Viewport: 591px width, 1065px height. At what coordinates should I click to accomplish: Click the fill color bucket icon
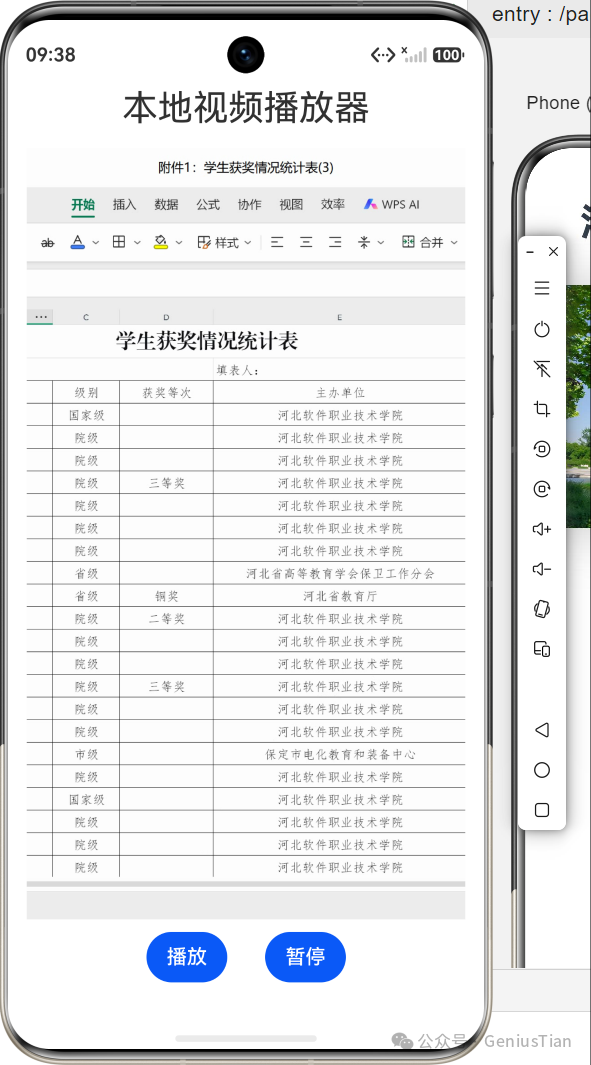160,242
